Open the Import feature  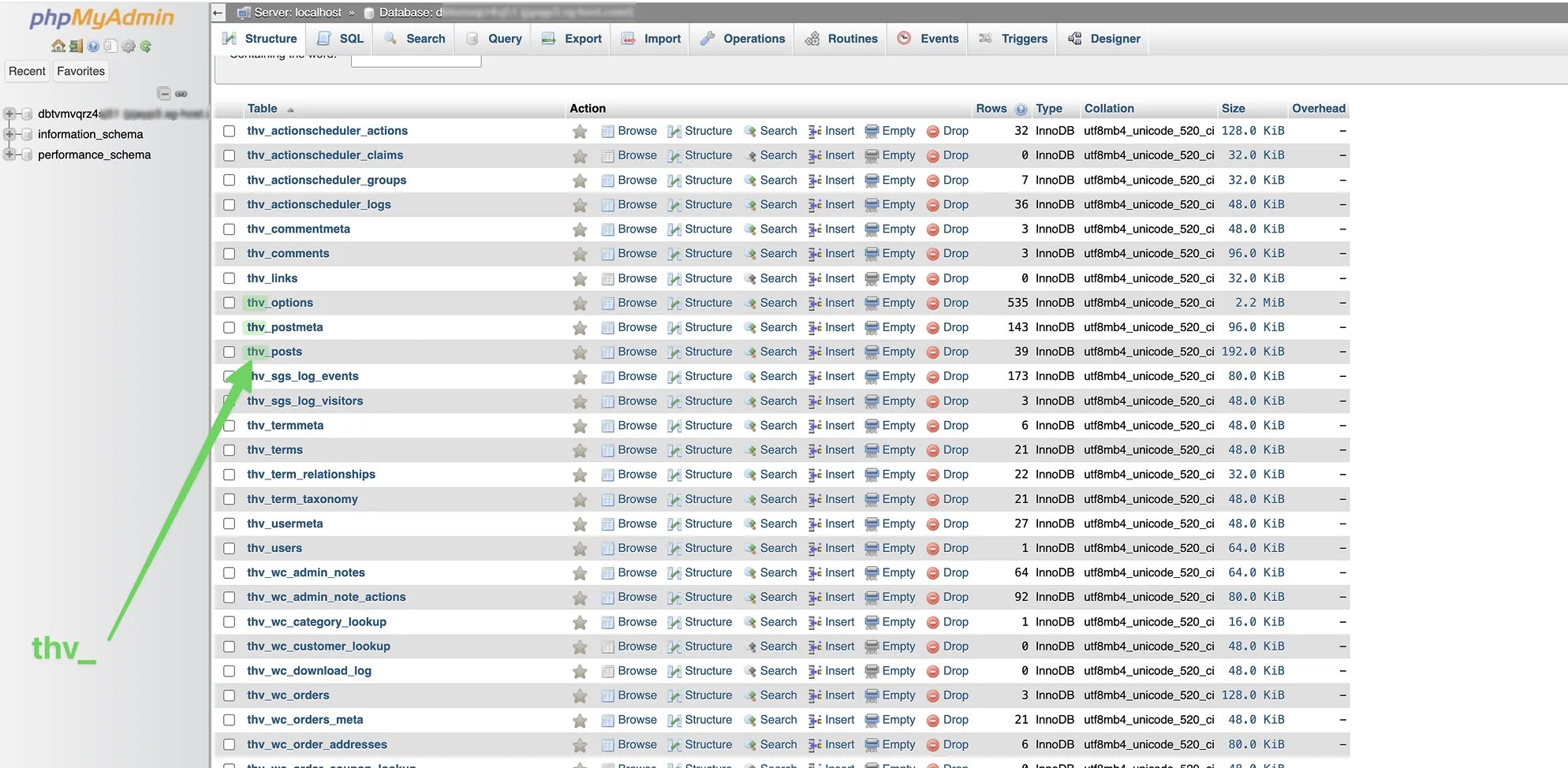(x=650, y=38)
